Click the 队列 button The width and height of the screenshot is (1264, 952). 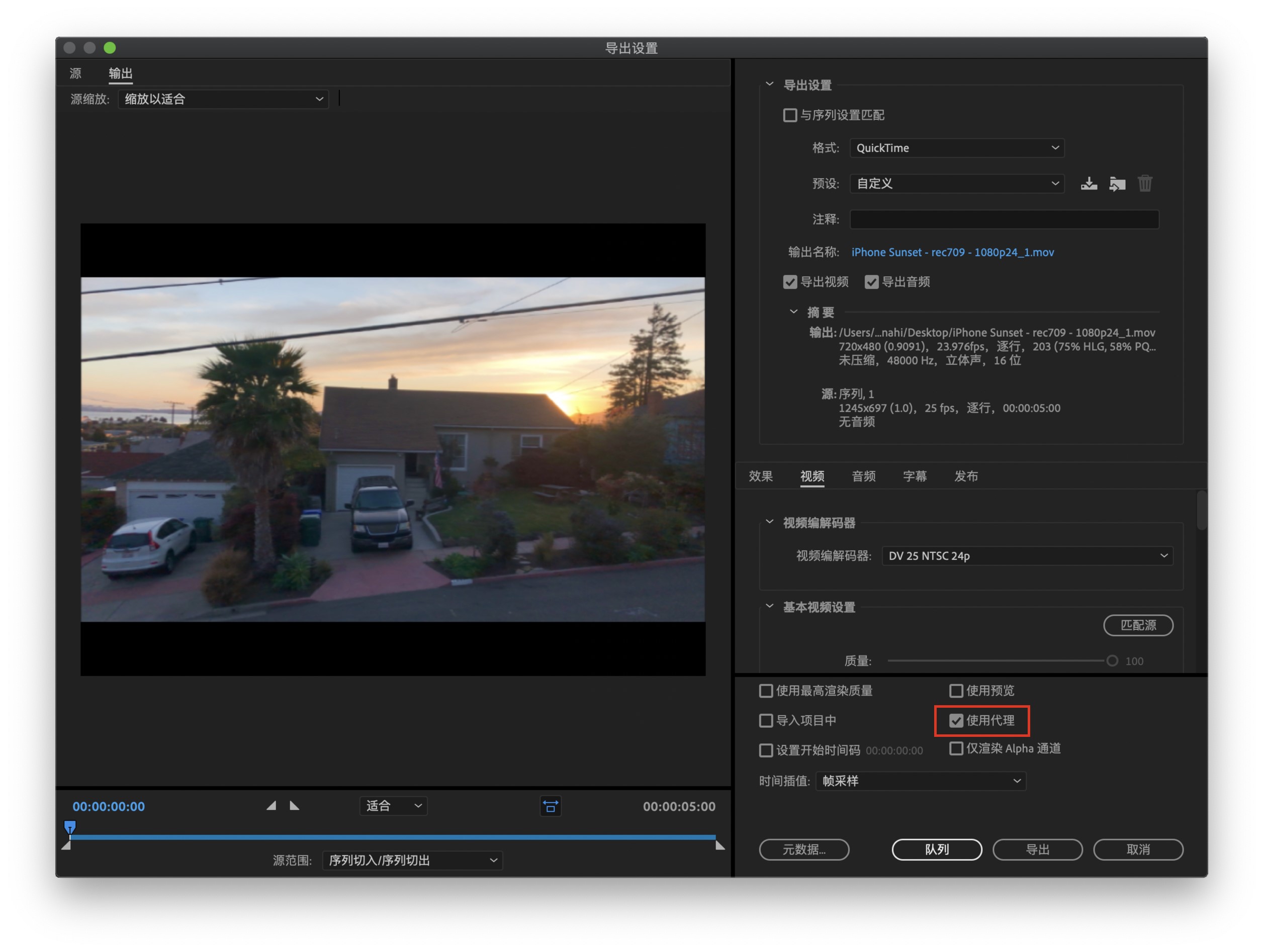click(937, 849)
